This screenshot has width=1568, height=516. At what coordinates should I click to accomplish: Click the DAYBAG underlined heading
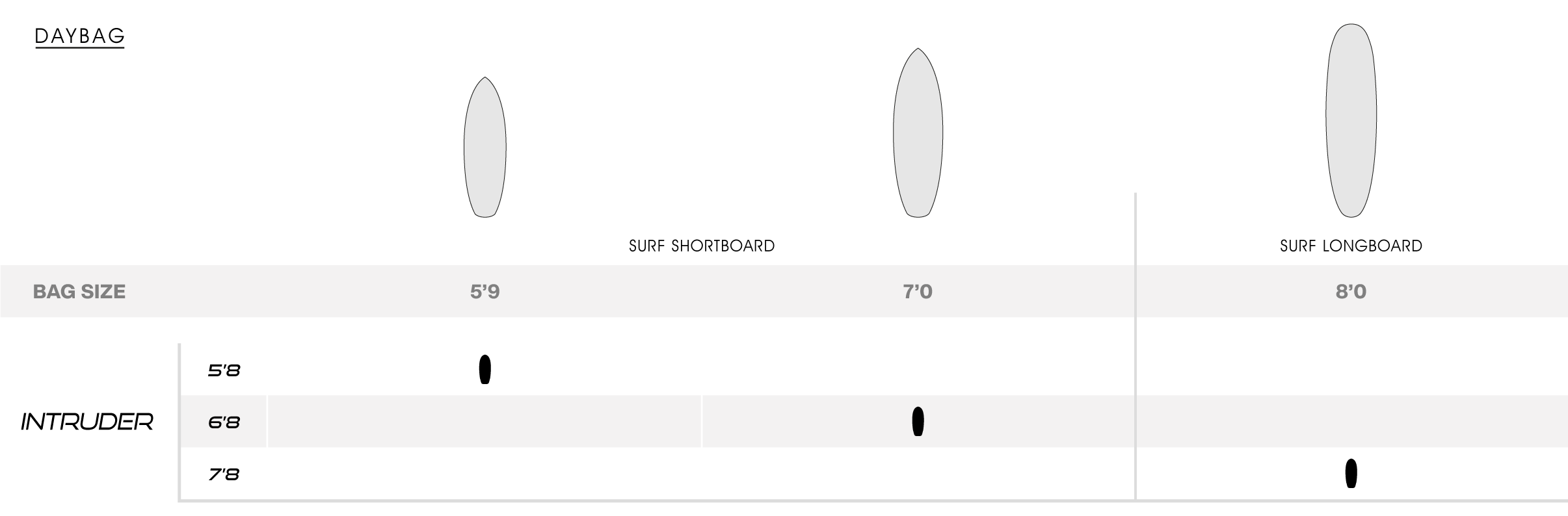point(79,36)
